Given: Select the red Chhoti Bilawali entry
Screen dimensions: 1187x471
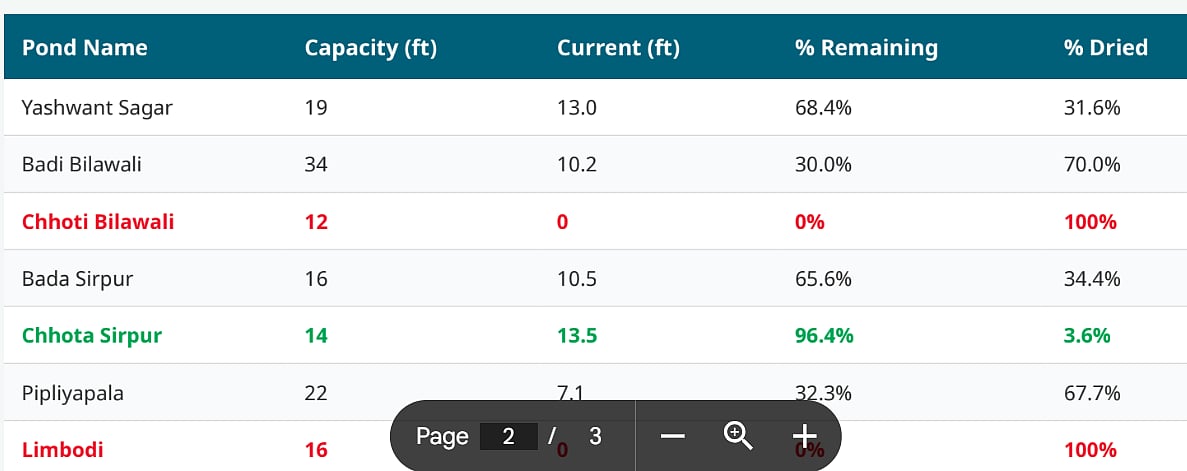Looking at the screenshot, I should (98, 222).
